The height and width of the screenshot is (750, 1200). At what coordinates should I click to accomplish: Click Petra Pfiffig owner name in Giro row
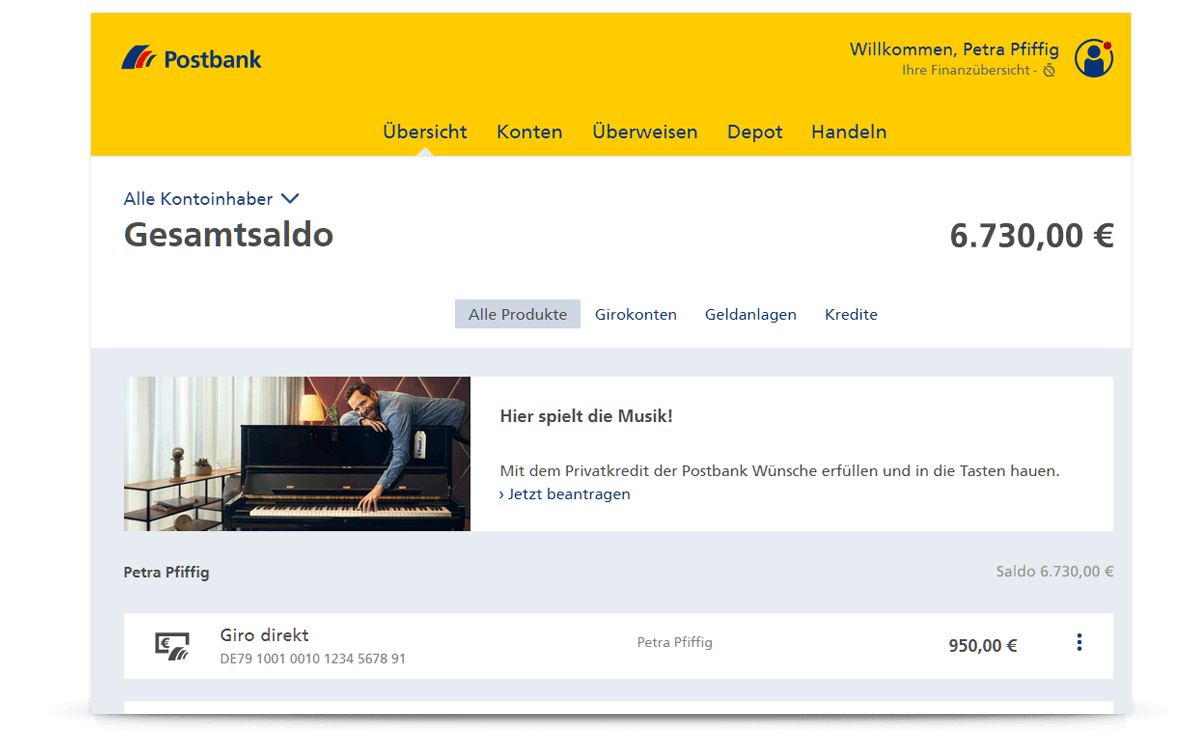[x=675, y=642]
